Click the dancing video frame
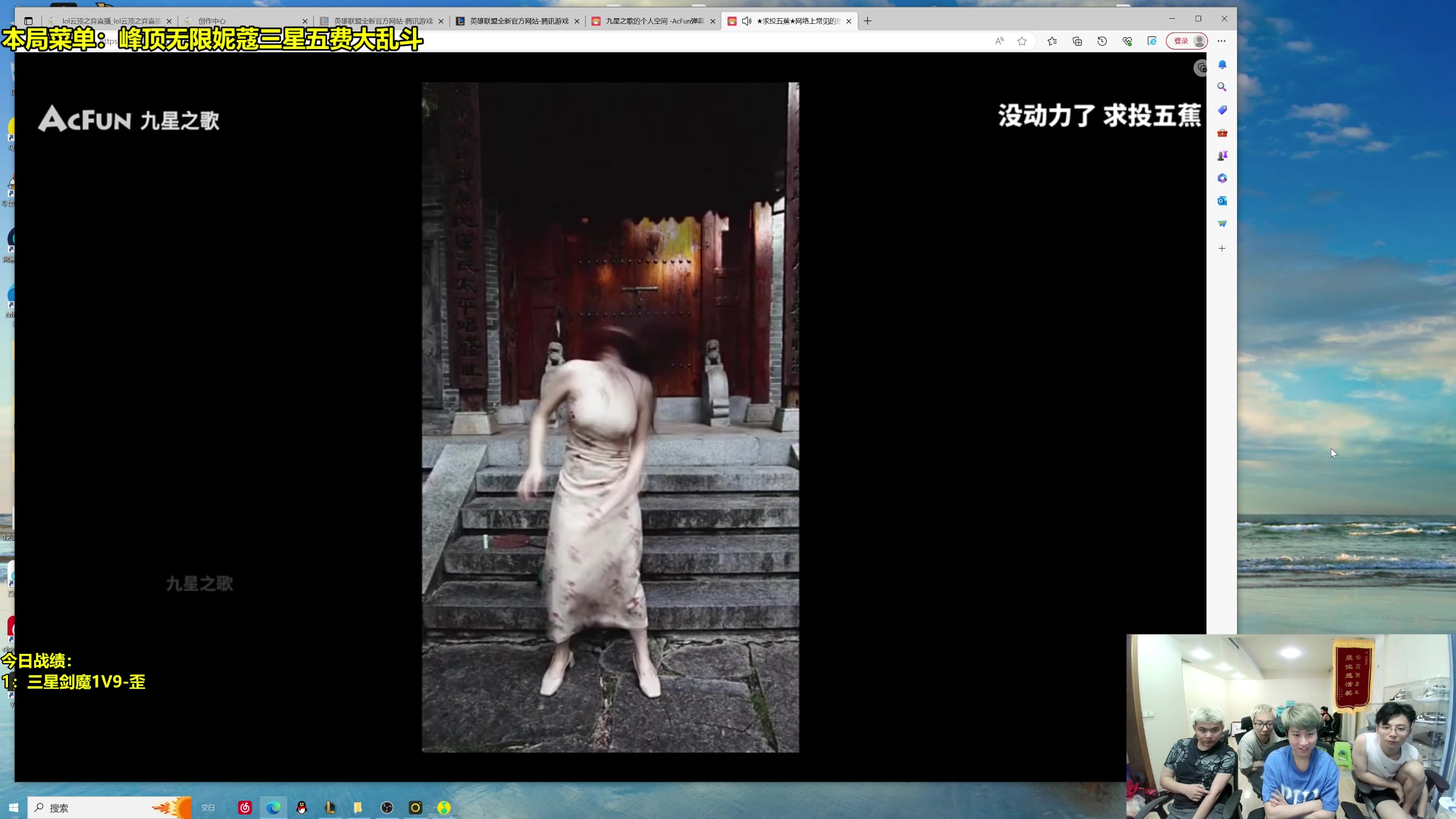This screenshot has width=1456, height=819. 610,417
